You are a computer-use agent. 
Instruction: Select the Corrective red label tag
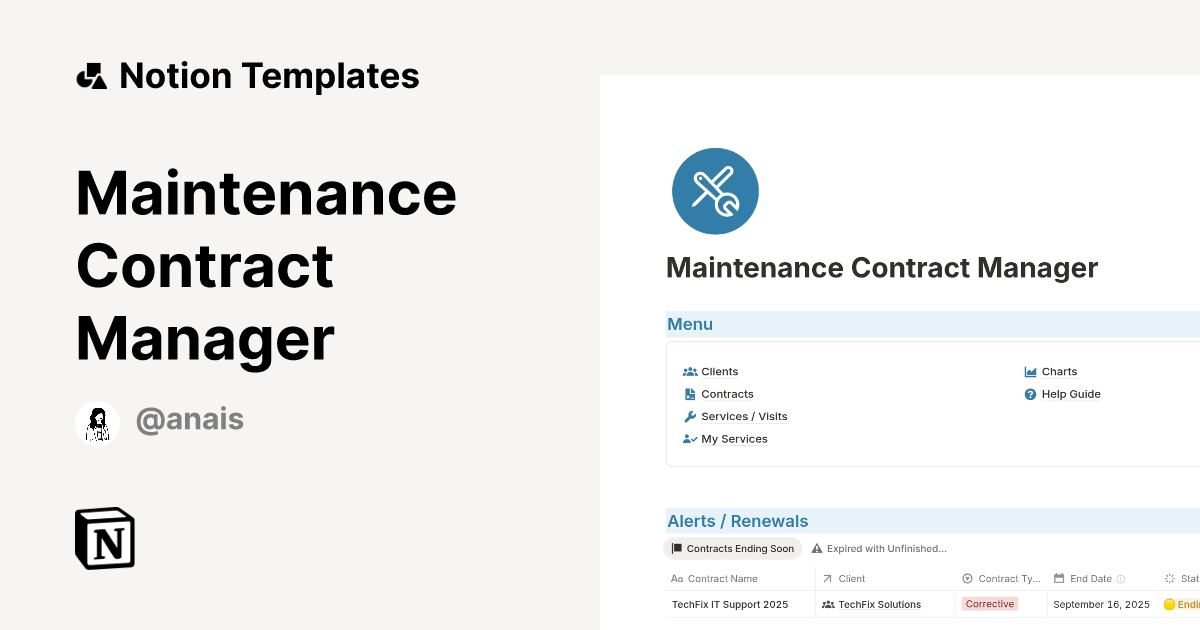pos(989,604)
